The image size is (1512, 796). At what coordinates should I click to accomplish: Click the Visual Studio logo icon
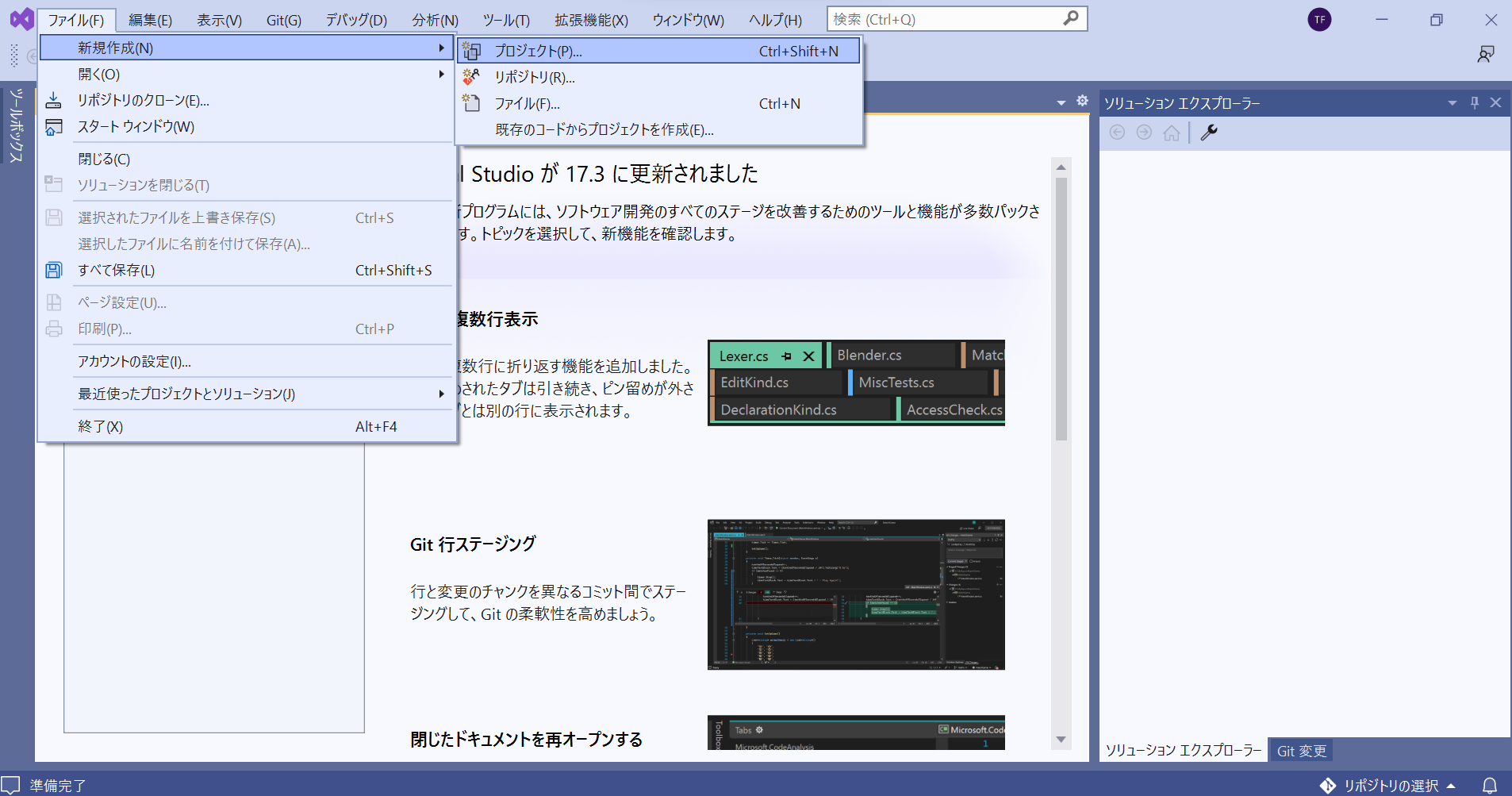point(21,19)
